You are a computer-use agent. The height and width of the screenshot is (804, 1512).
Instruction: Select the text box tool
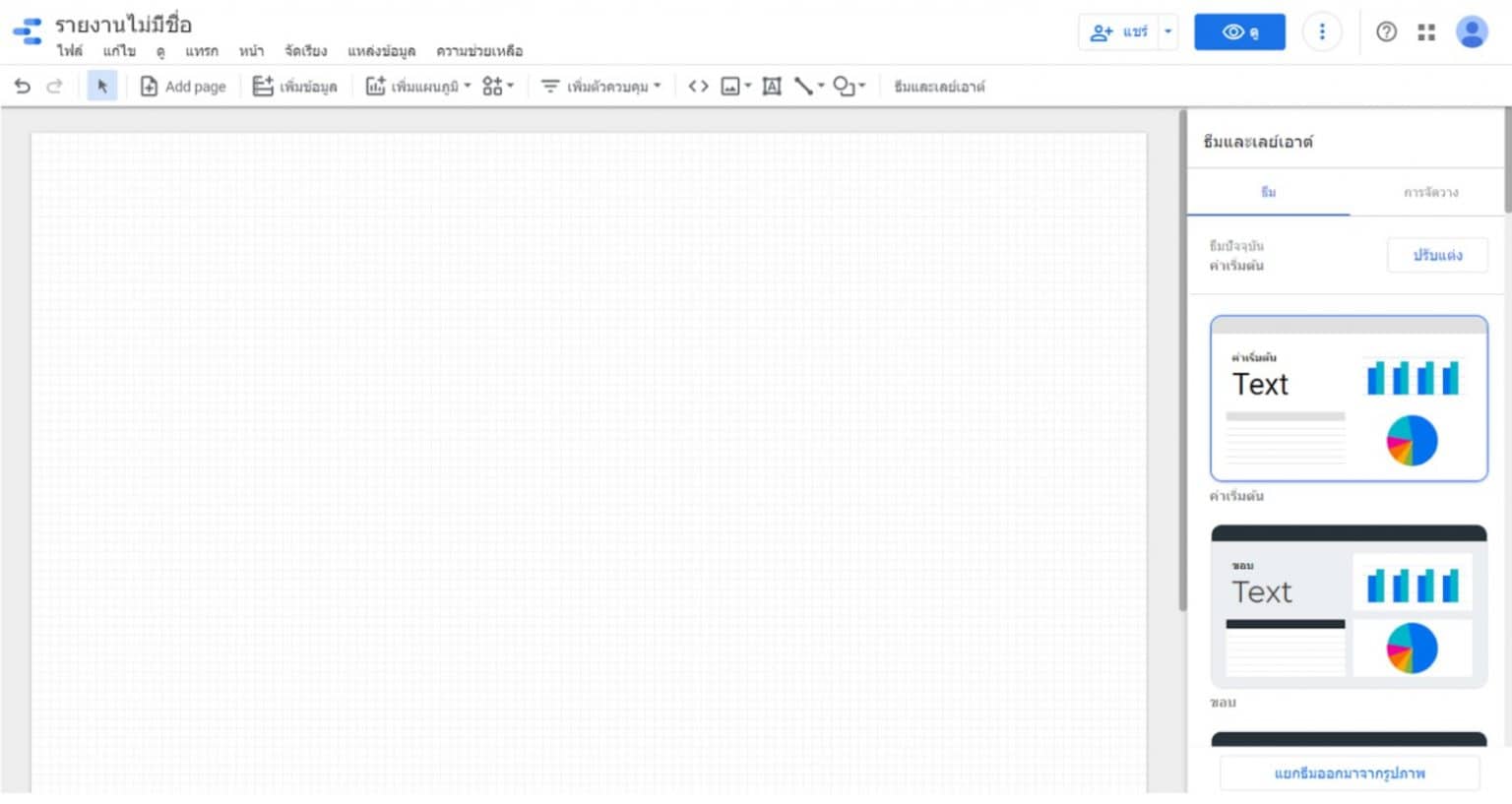[771, 87]
